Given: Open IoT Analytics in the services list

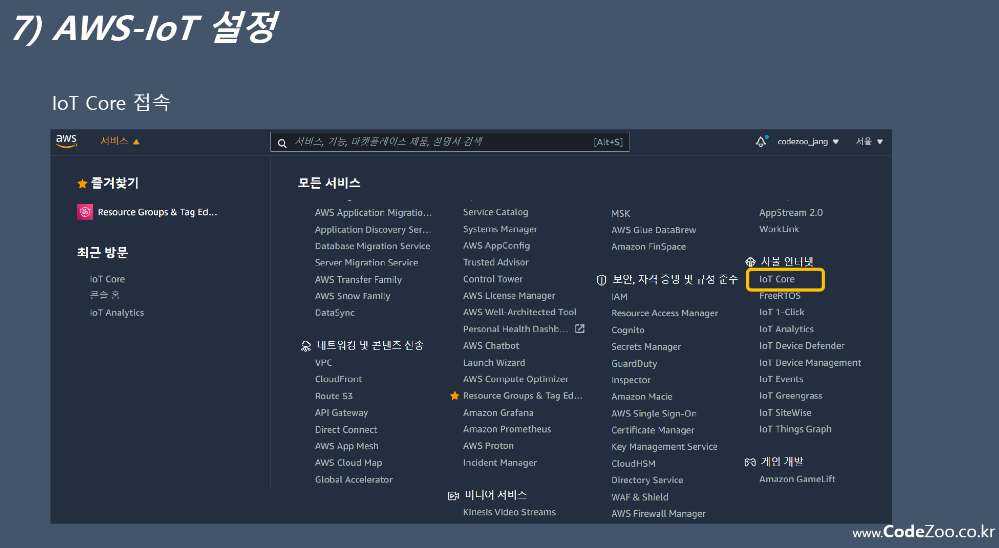Looking at the screenshot, I should pyautogui.click(x=786, y=329).
